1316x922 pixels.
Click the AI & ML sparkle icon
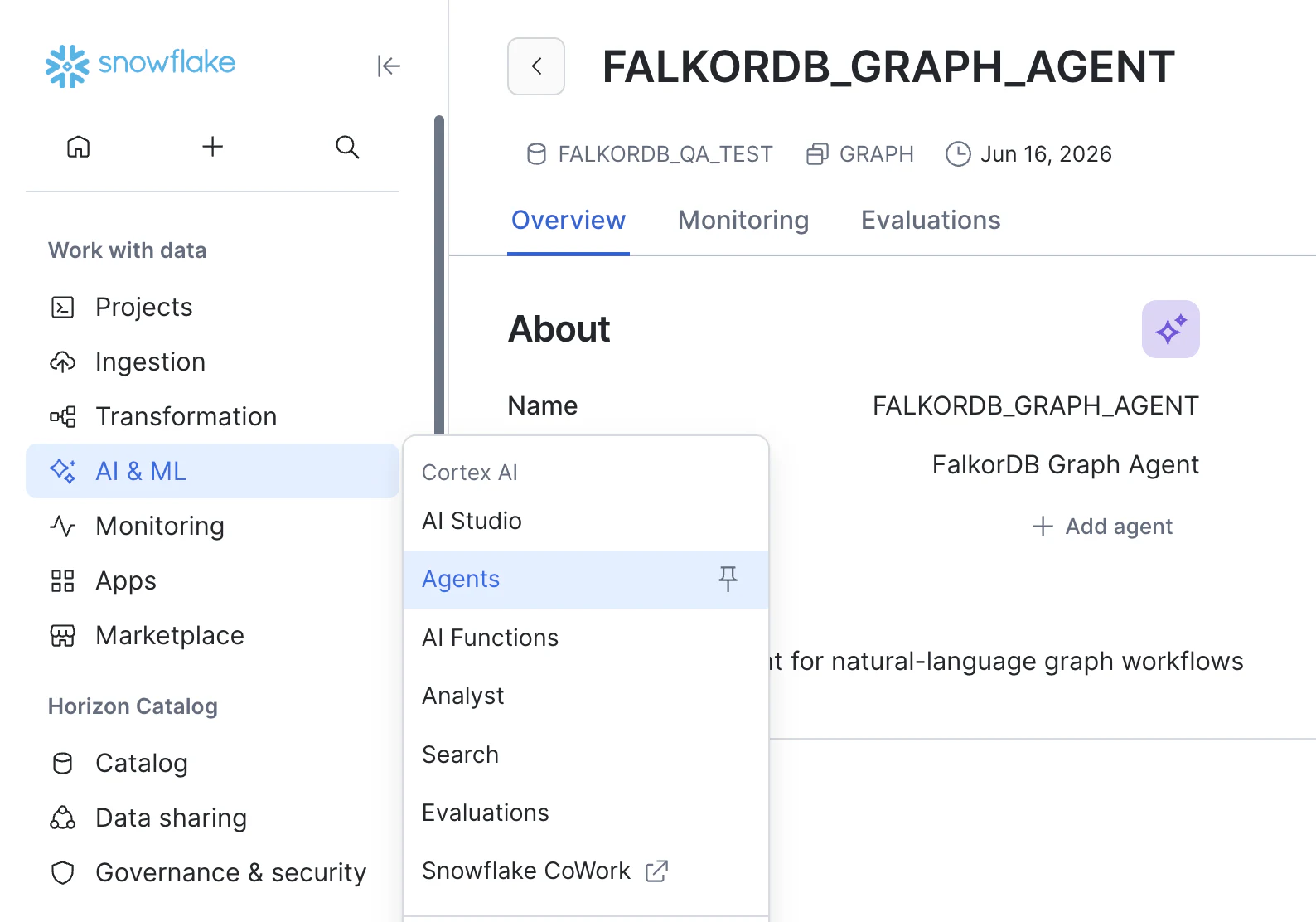pos(63,471)
